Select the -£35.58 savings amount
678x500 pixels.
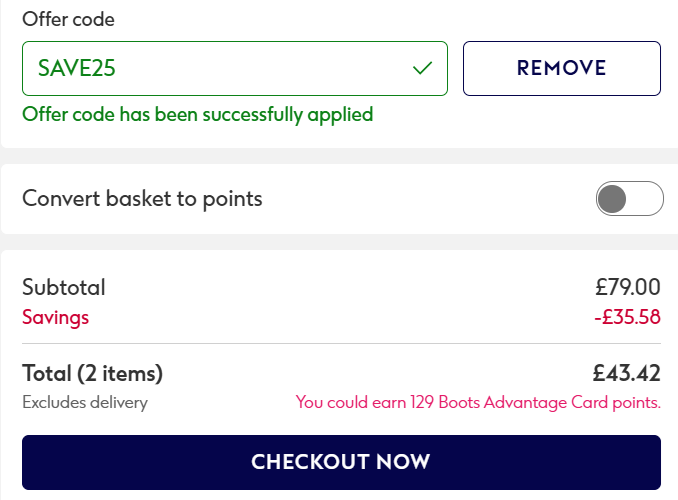pyautogui.click(x=626, y=318)
